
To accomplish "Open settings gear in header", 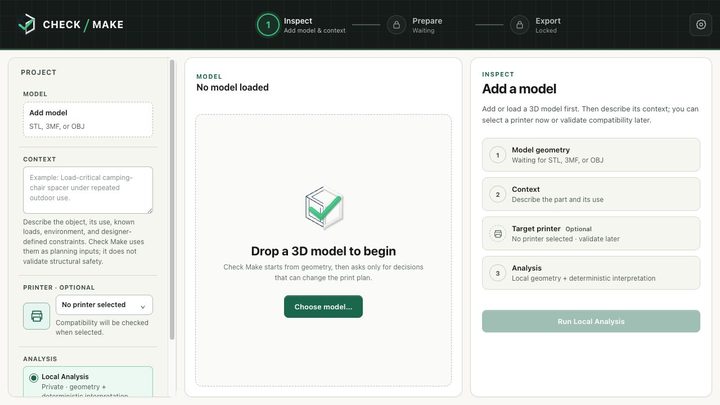I will pyautogui.click(x=701, y=24).
